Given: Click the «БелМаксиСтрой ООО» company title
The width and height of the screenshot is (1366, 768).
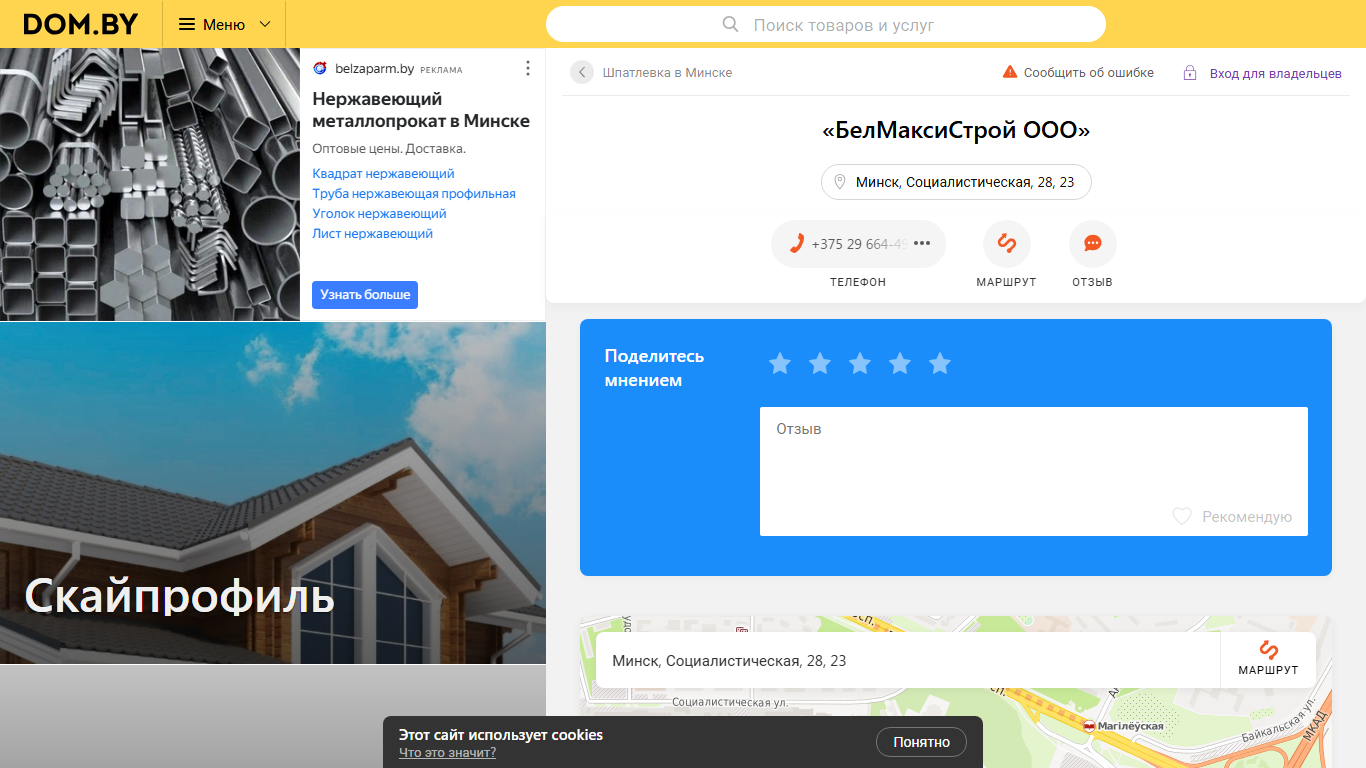Looking at the screenshot, I should click(x=956, y=131).
